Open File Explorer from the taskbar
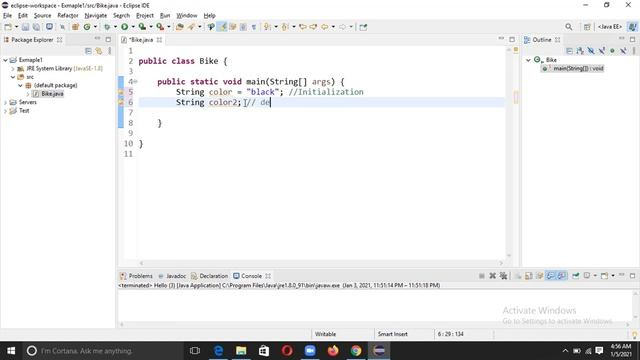 pyautogui.click(x=241, y=351)
